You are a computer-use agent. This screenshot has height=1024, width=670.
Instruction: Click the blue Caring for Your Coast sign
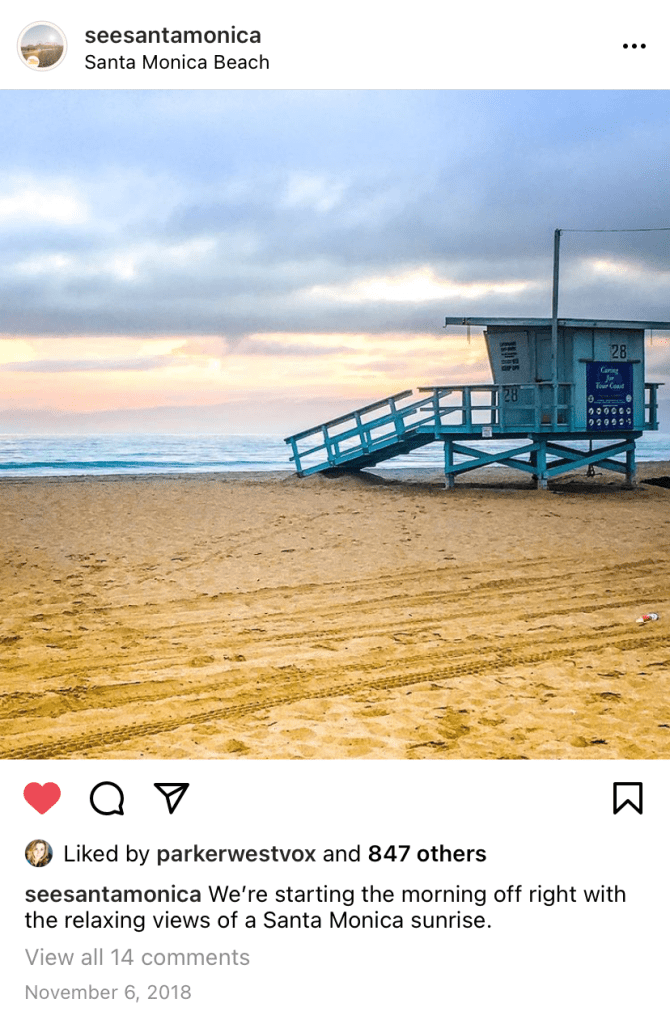click(609, 395)
